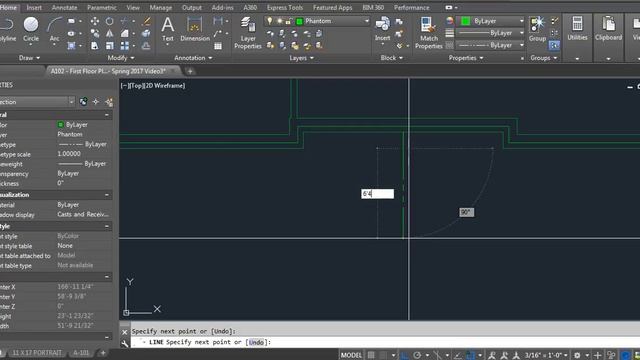Image resolution: width=640 pixels, height=360 pixels.
Task: Open the Phantom layer dropdown
Action: [x=366, y=21]
